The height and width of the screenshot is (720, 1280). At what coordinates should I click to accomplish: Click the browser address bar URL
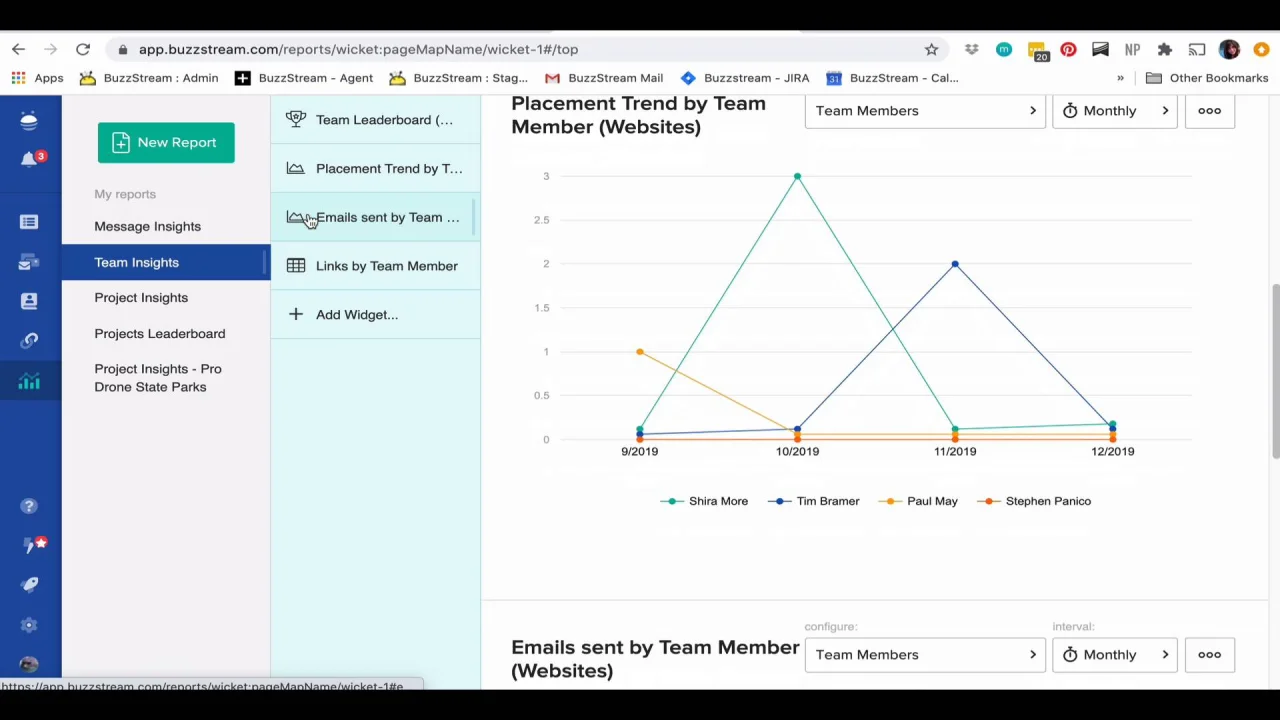click(x=358, y=49)
